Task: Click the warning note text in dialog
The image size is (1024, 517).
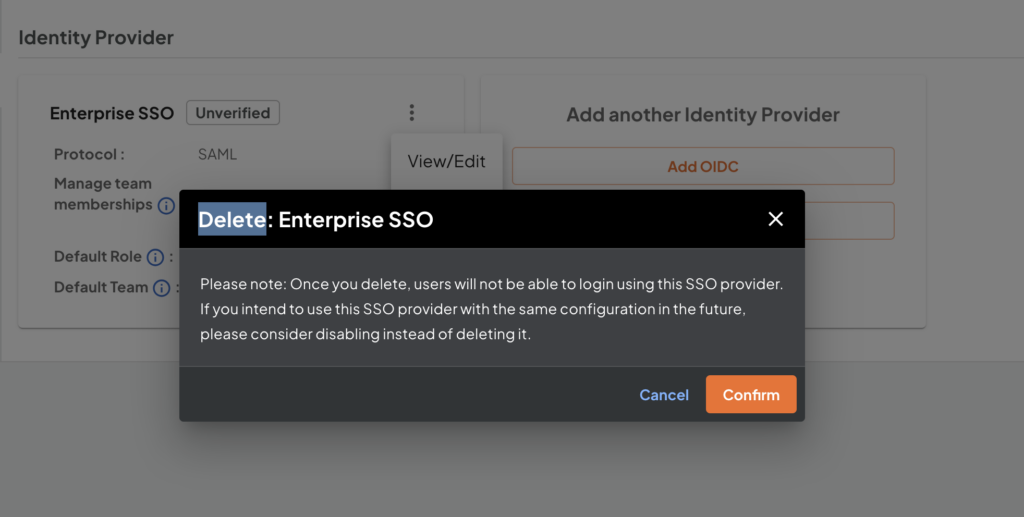Action: pyautogui.click(x=491, y=309)
